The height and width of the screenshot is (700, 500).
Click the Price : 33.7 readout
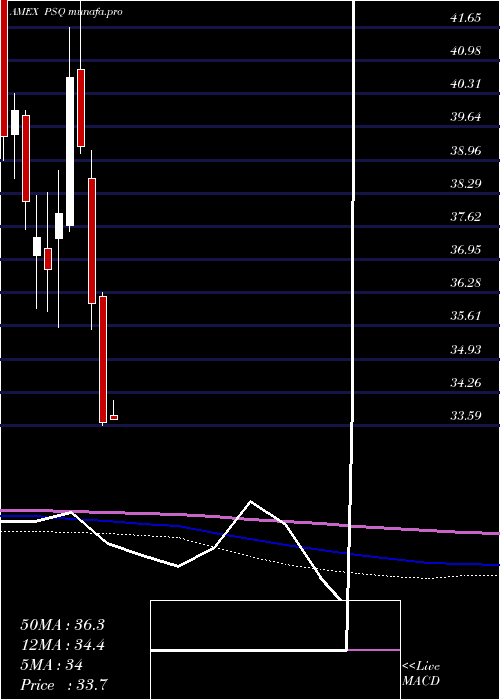click(63, 685)
